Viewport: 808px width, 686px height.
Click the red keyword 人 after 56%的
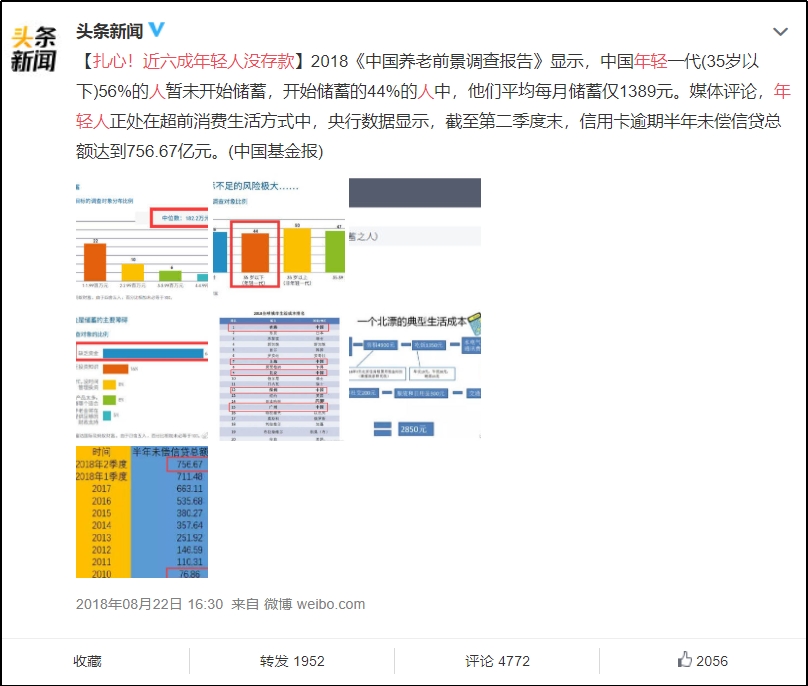click(157, 91)
